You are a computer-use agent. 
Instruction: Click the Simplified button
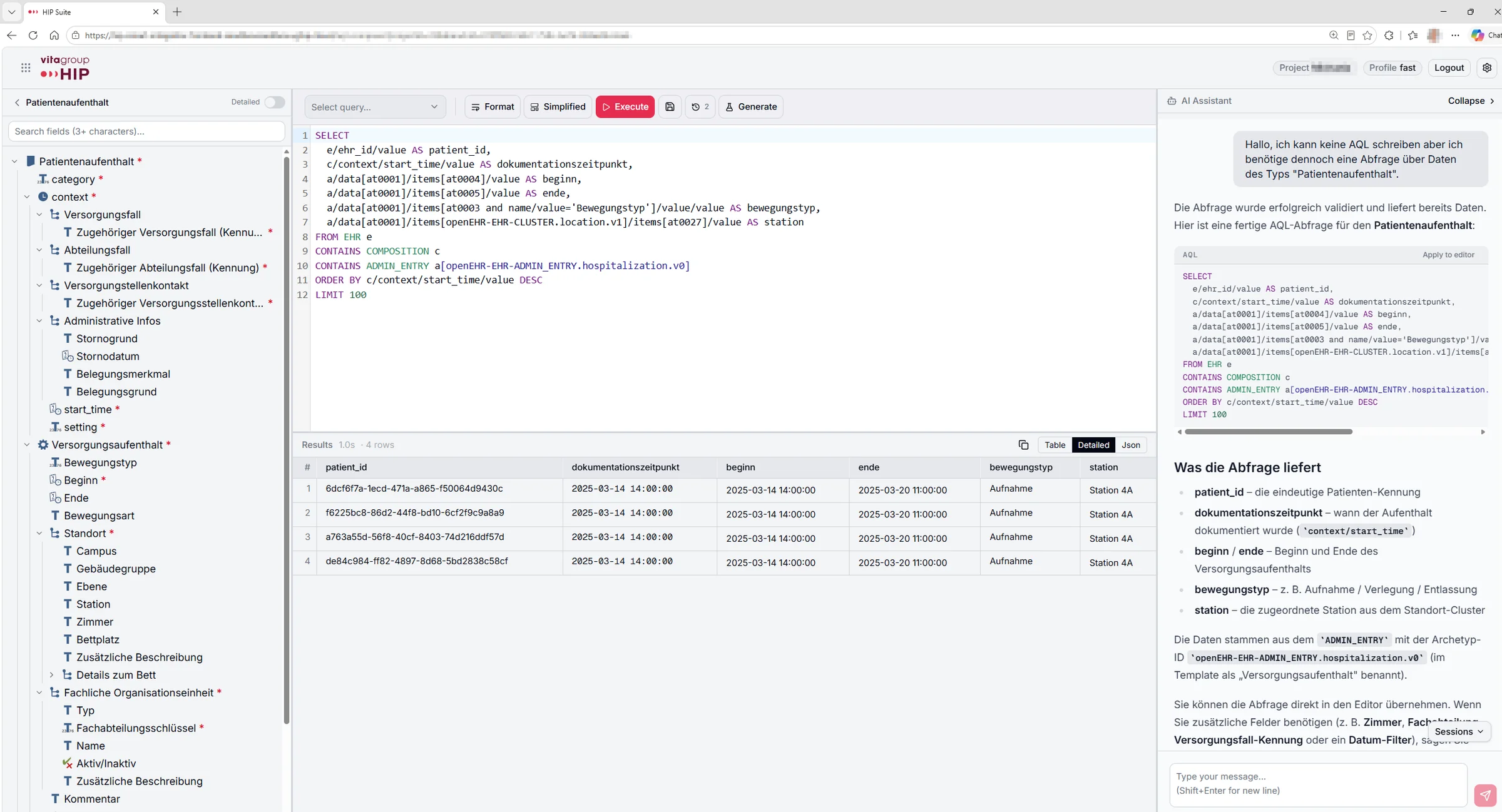pos(558,107)
